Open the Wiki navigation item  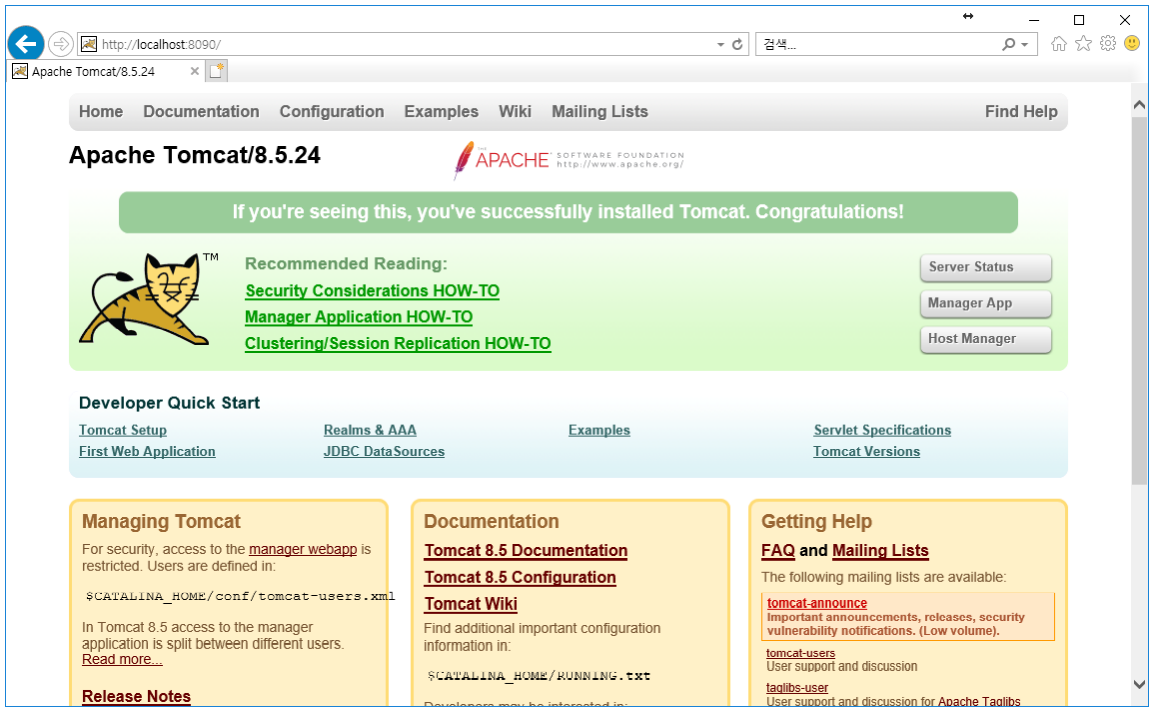tap(515, 111)
